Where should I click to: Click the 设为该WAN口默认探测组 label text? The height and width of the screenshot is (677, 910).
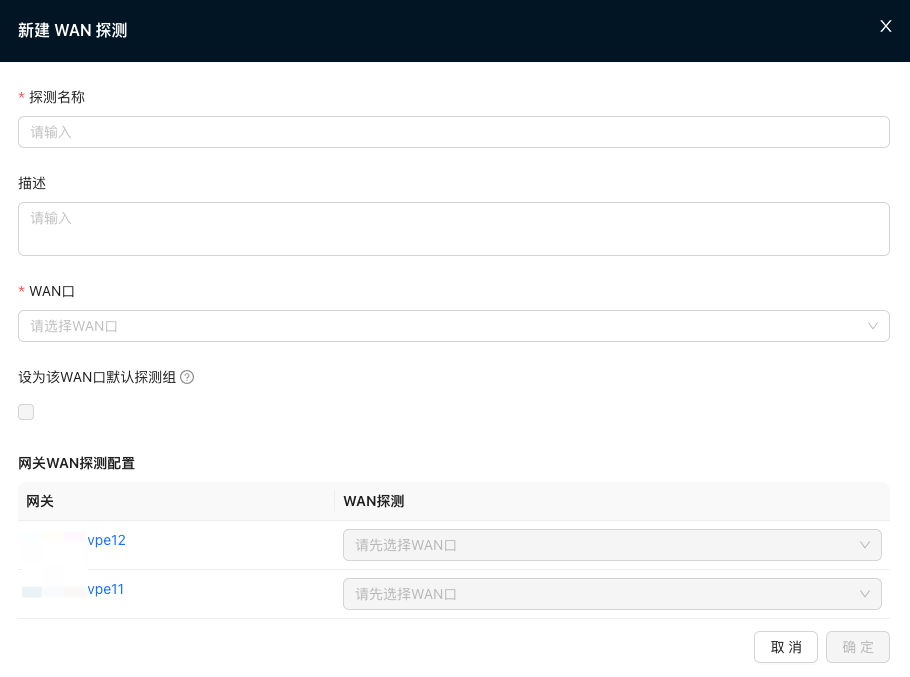click(x=97, y=378)
